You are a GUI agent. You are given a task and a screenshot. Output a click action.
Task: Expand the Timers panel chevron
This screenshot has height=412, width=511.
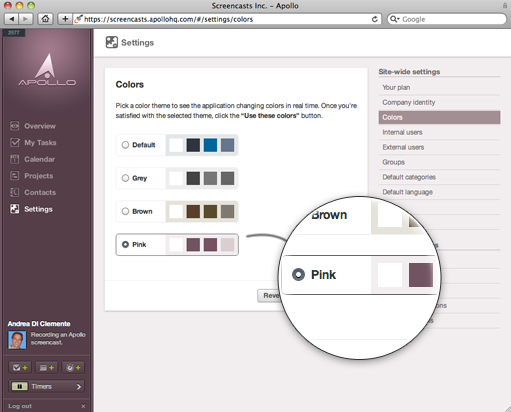coord(79,387)
